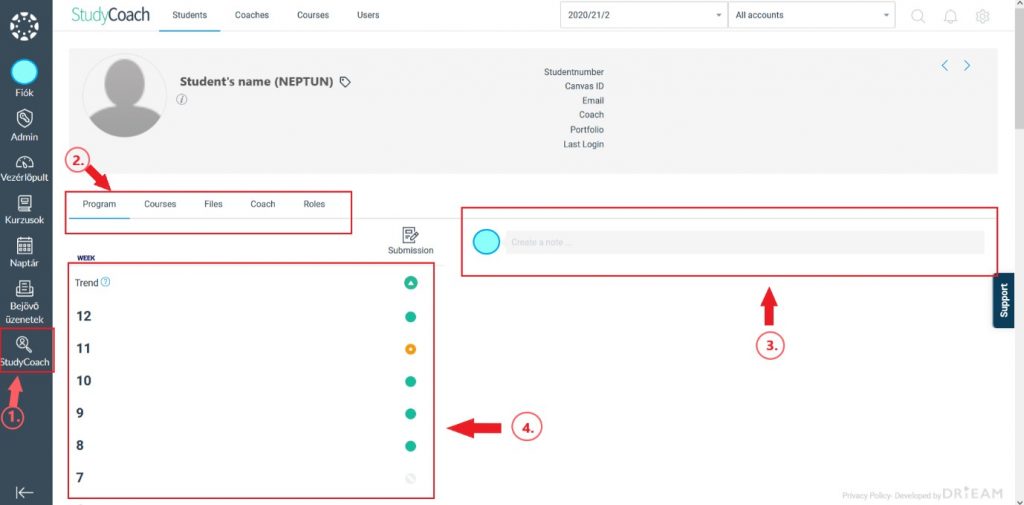This screenshot has height=505, width=1024.
Task: Open the Support side button
Action: pyautogui.click(x=1004, y=301)
